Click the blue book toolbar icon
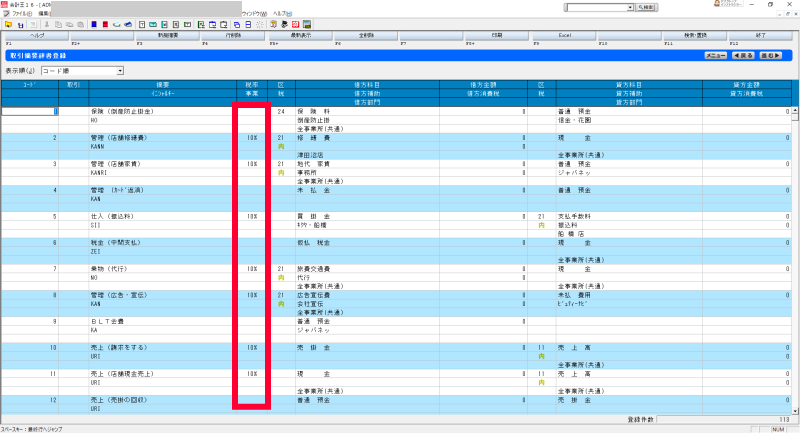 tap(93, 22)
